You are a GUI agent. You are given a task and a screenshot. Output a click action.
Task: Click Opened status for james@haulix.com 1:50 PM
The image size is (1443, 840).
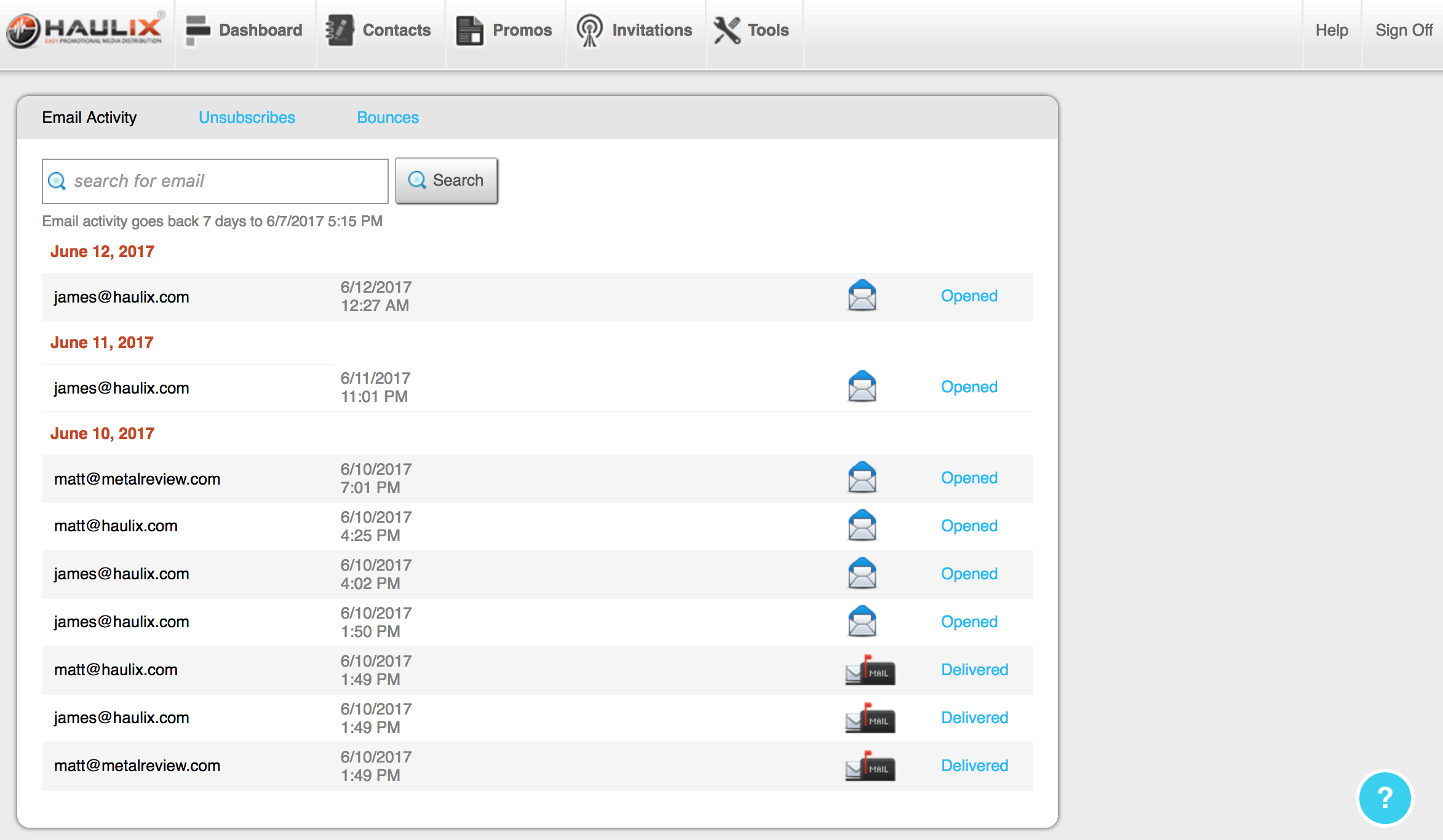click(969, 622)
